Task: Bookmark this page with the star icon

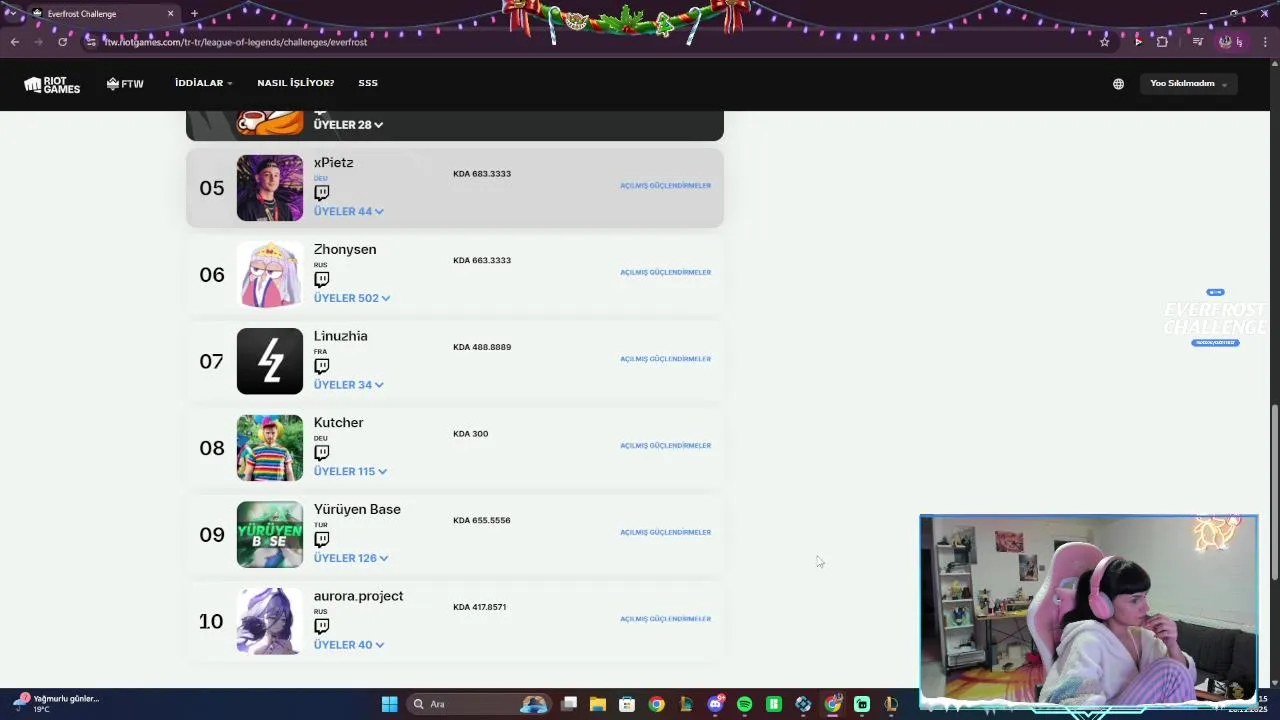Action: coord(1104,42)
